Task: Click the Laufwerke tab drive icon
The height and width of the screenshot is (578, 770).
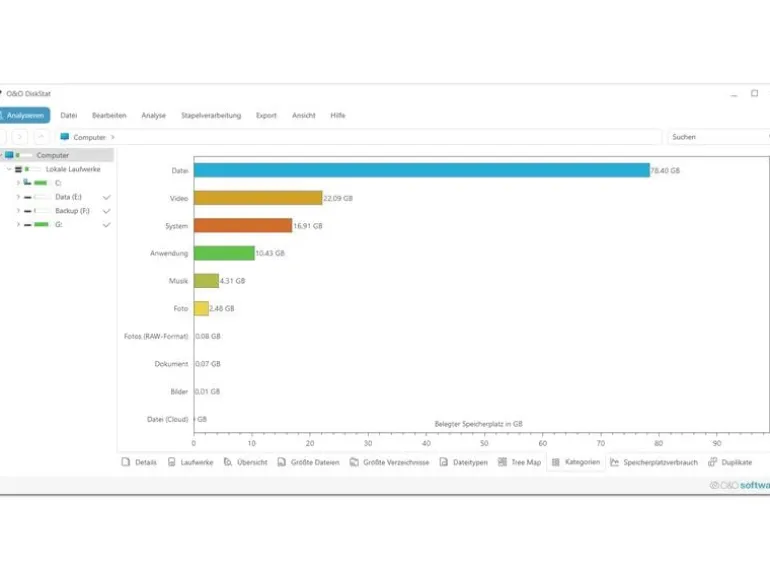Action: [171, 462]
